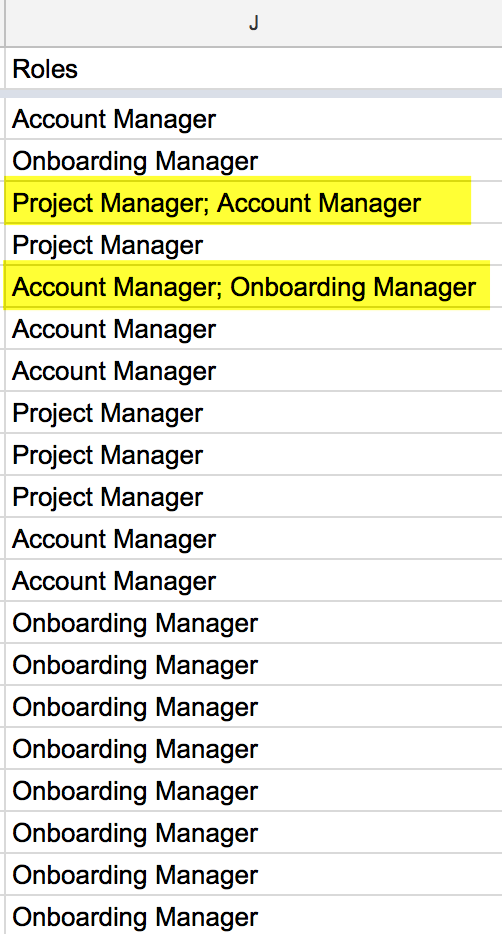Screen dimensions: 502x934
Task: Select Account Manager cell just below second highlighted row
Action: point(254,329)
